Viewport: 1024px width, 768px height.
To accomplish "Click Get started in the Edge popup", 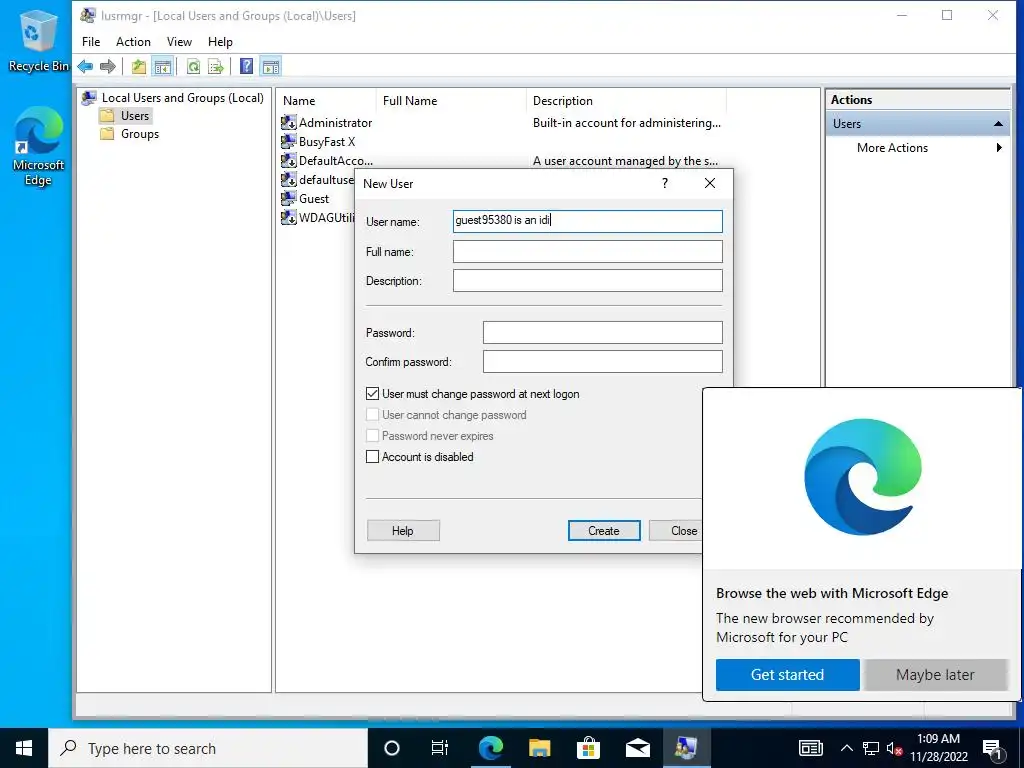I will (788, 675).
